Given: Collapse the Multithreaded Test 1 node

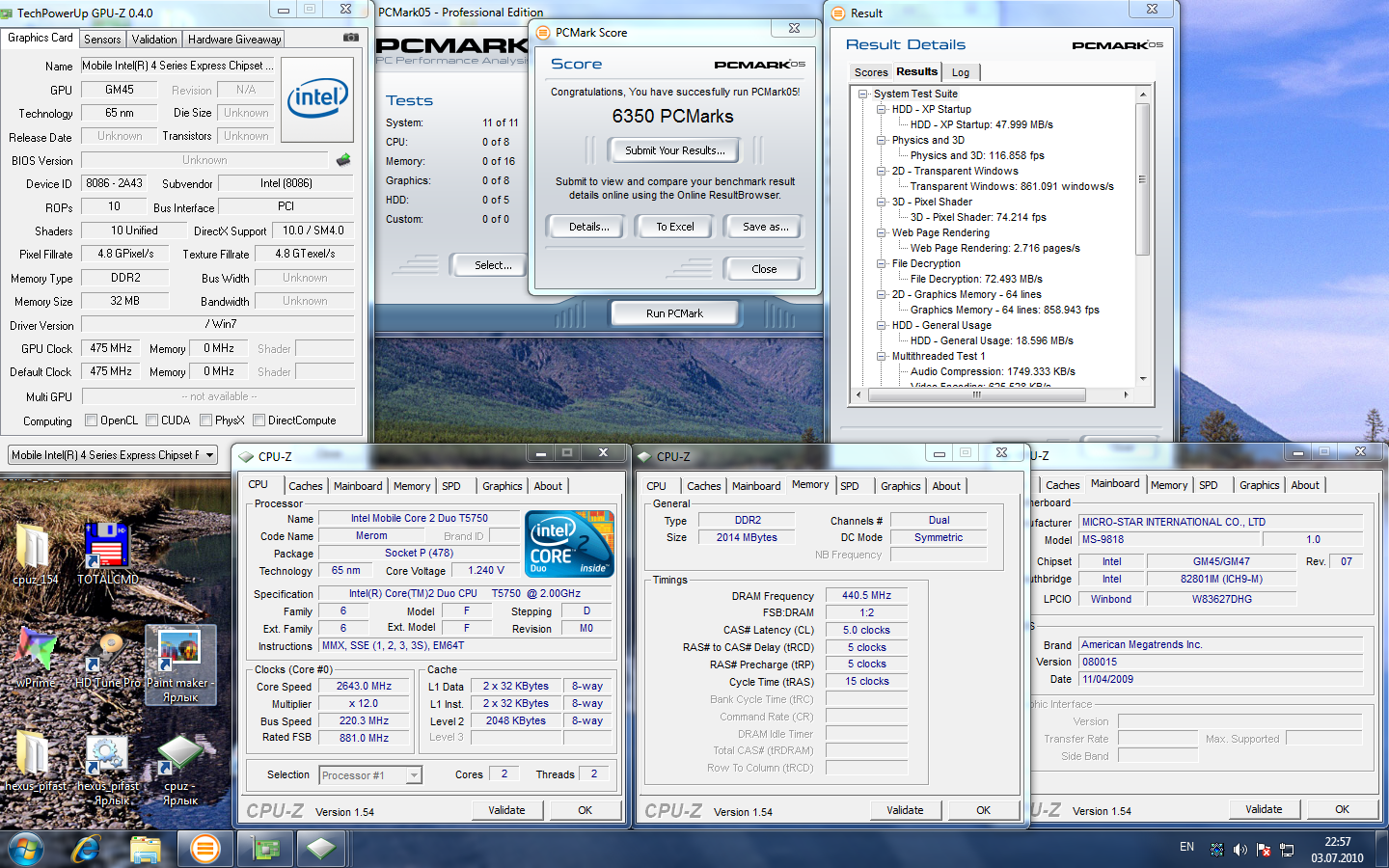Looking at the screenshot, I should (x=882, y=356).
